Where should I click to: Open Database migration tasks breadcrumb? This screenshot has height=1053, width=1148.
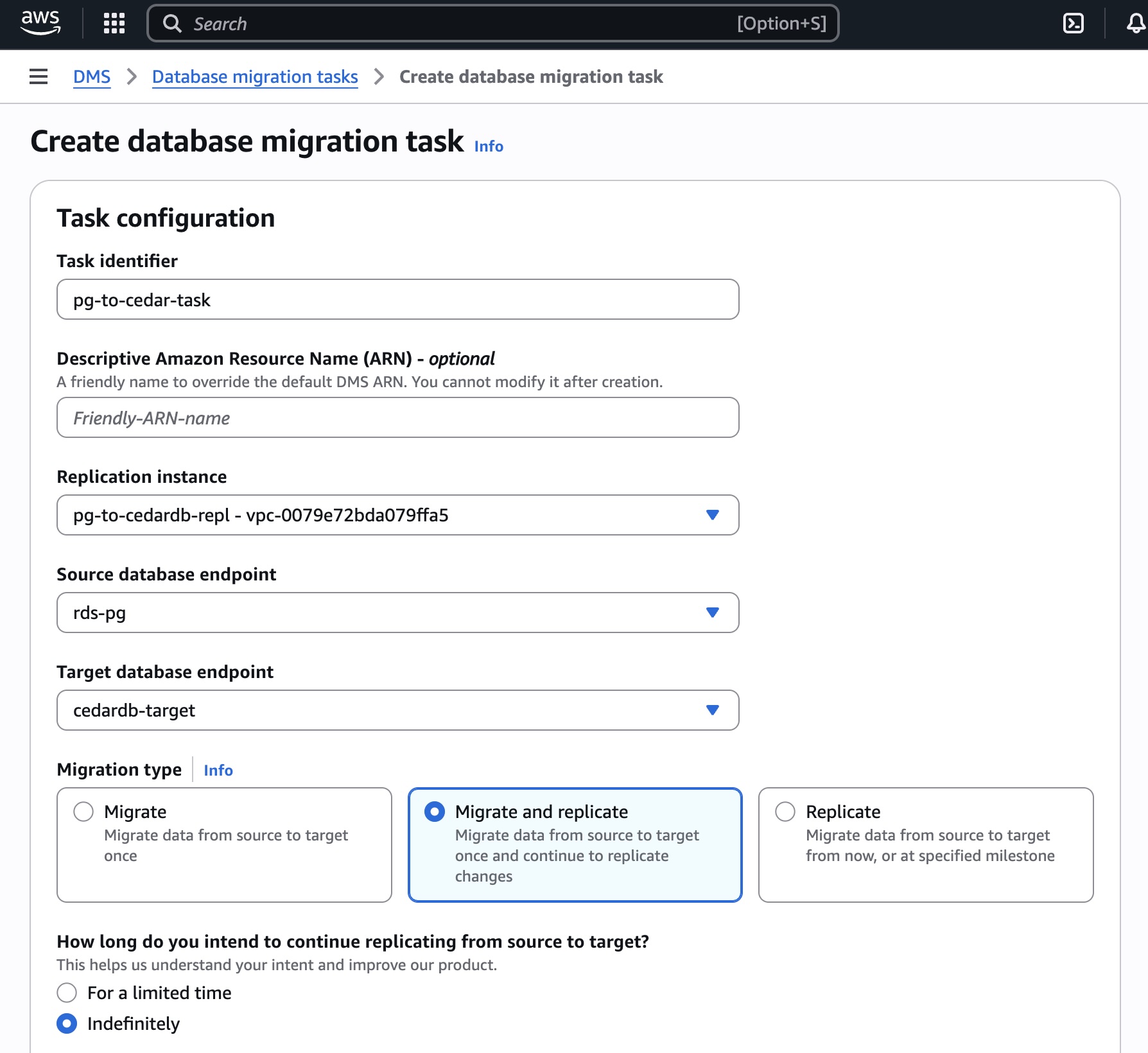[x=255, y=76]
